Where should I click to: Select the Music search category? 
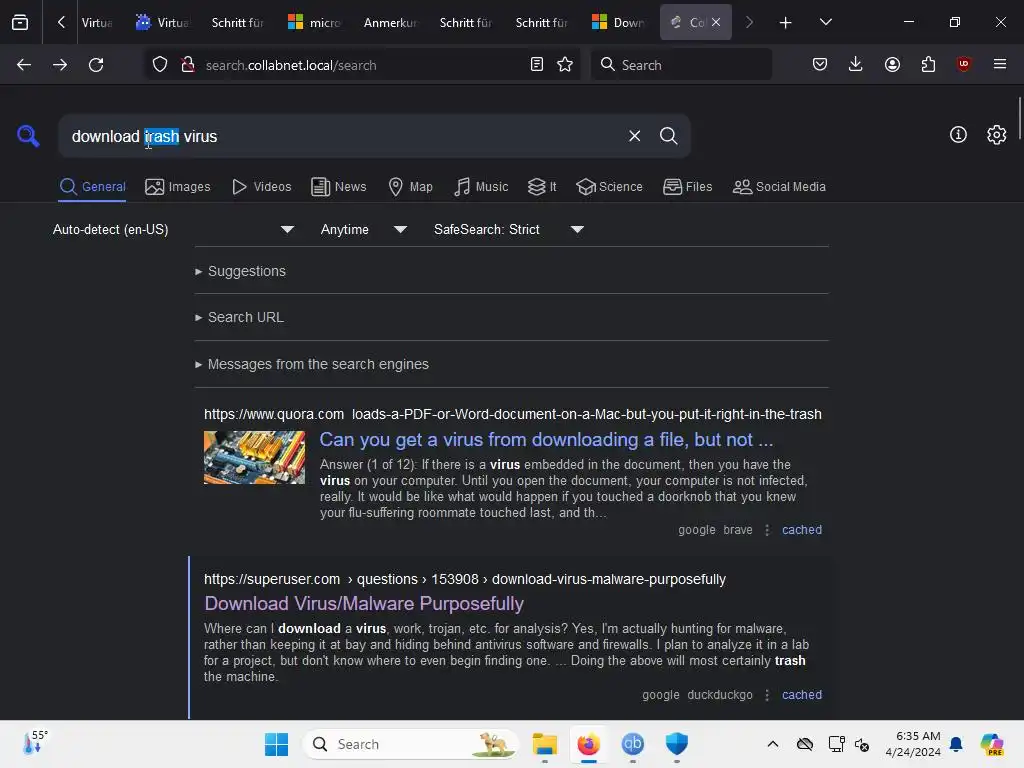[481, 187]
